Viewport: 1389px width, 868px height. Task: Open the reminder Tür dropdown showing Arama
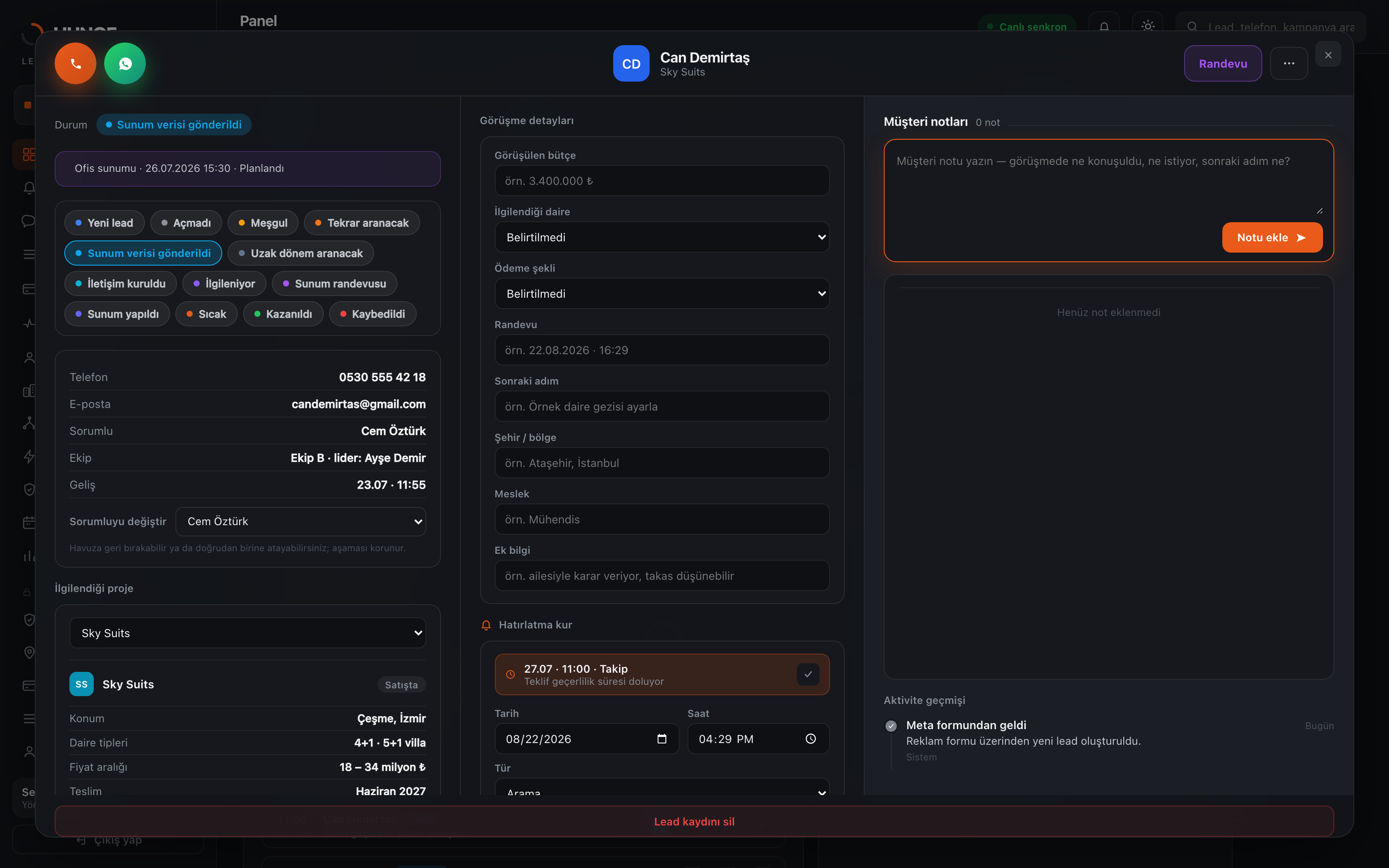click(662, 787)
